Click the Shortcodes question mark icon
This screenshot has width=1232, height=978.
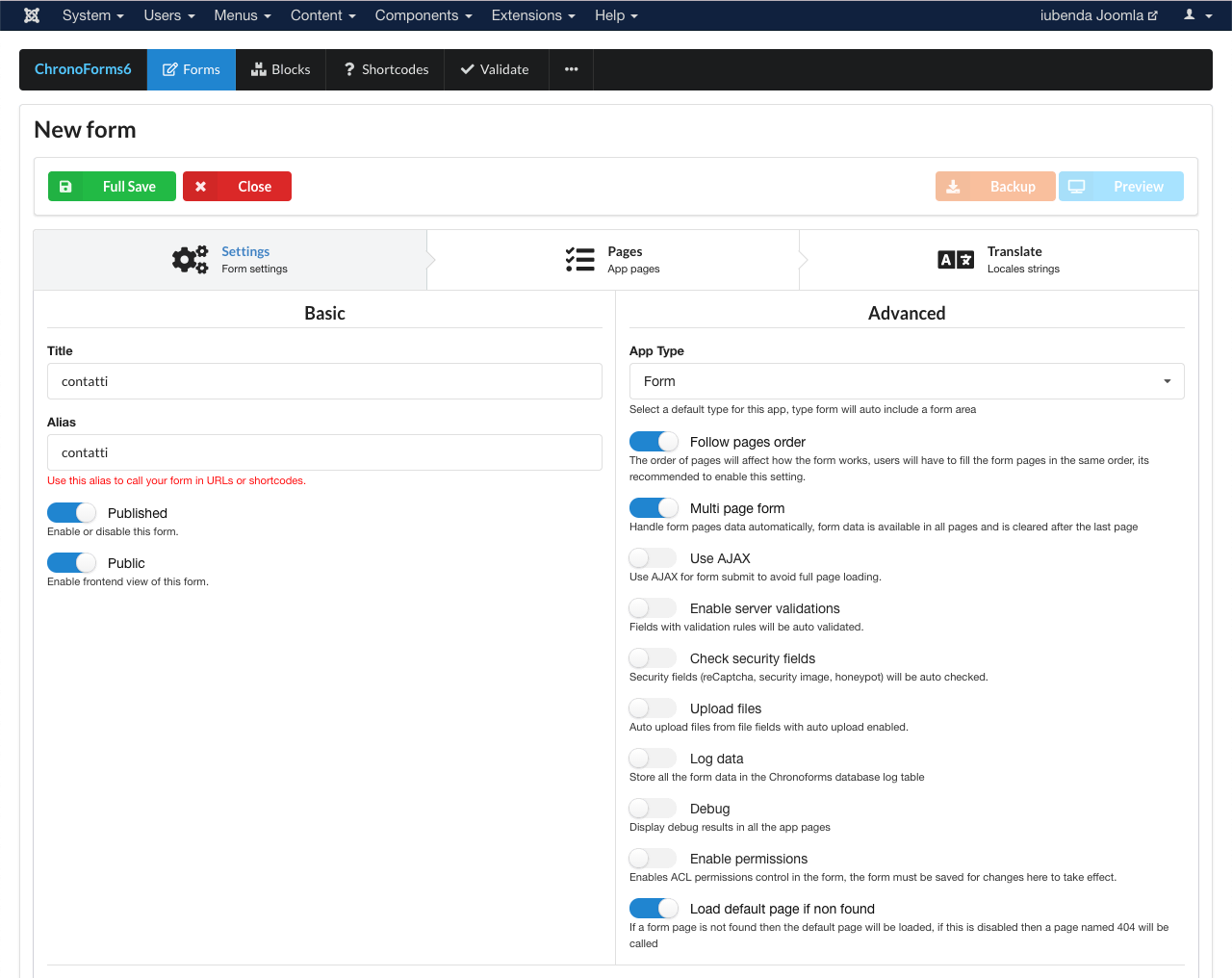pyautogui.click(x=348, y=69)
